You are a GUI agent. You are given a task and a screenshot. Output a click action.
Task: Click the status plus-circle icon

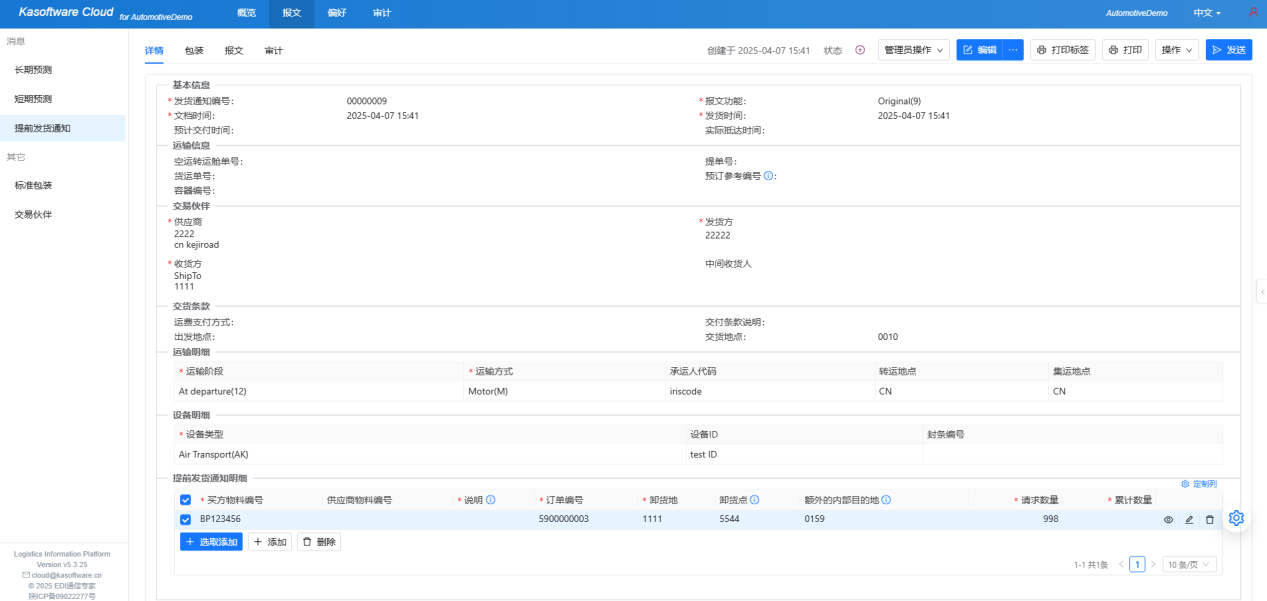click(860, 50)
